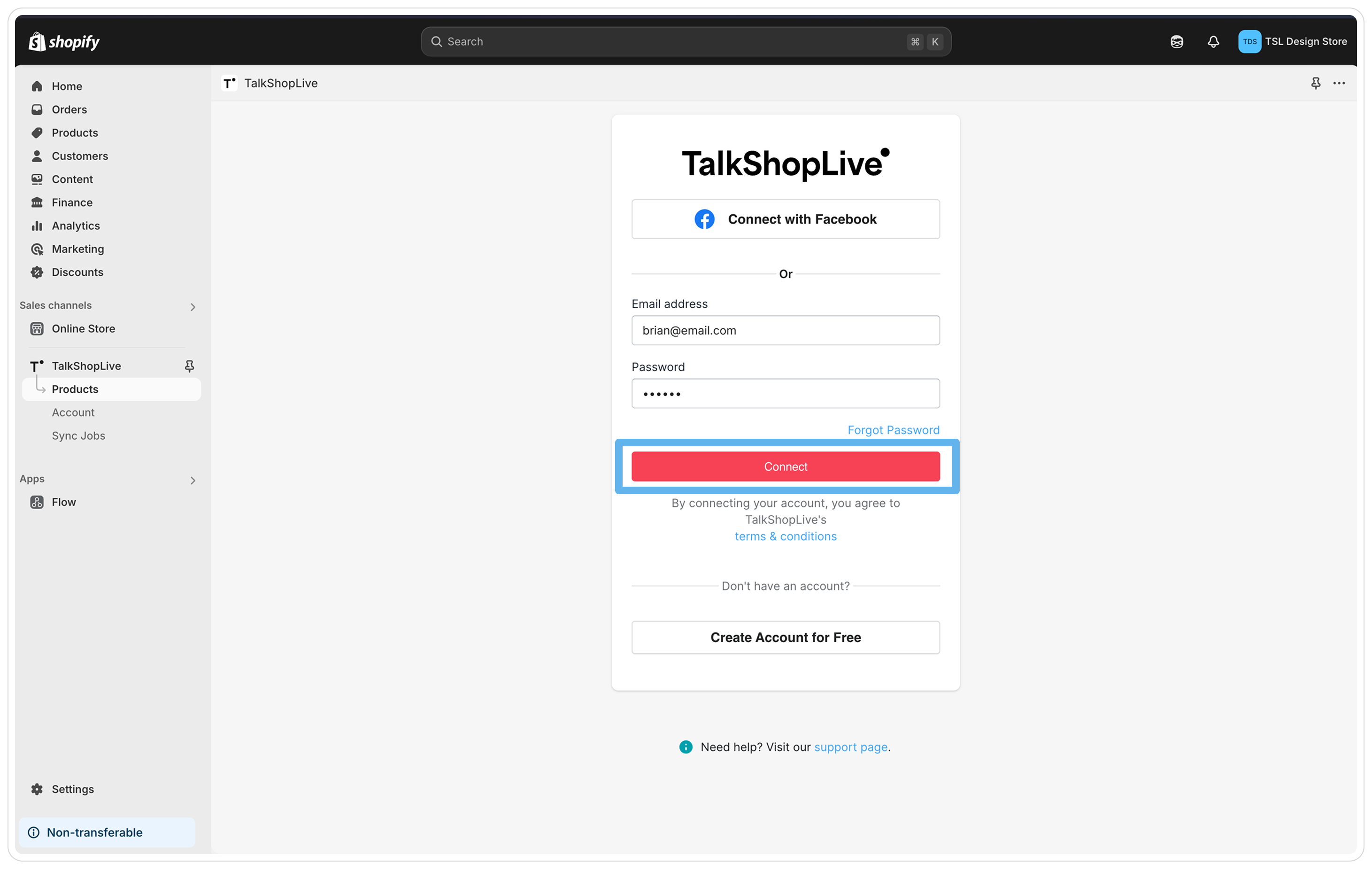
Task: Click the Forgot Password link
Action: (x=893, y=430)
